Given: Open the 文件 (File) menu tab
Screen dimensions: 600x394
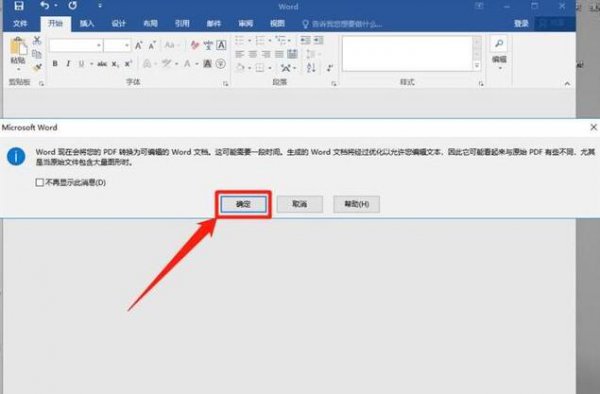Looking at the screenshot, I should click(20, 24).
